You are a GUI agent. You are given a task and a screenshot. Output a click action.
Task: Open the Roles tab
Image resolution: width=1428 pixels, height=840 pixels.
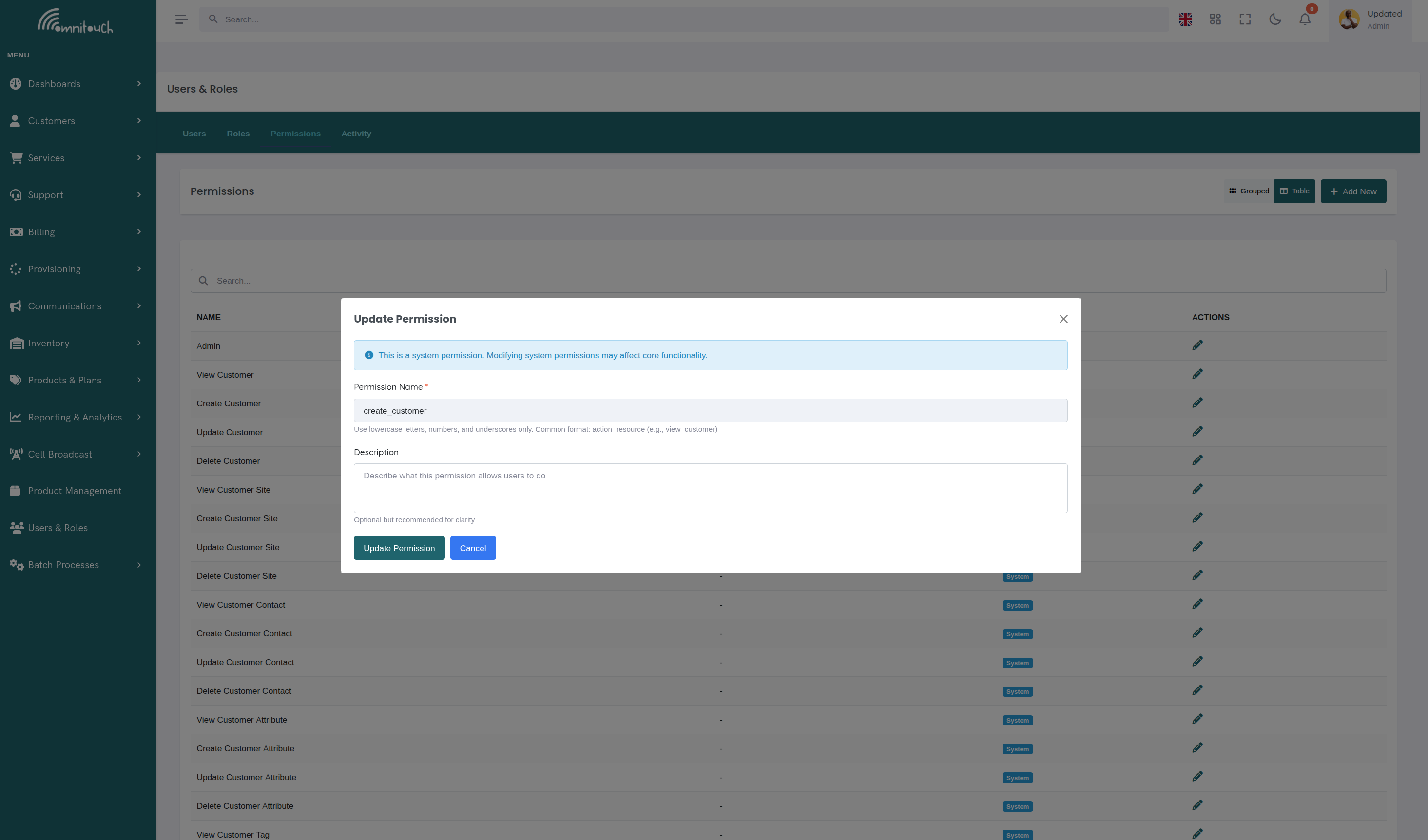coord(238,133)
